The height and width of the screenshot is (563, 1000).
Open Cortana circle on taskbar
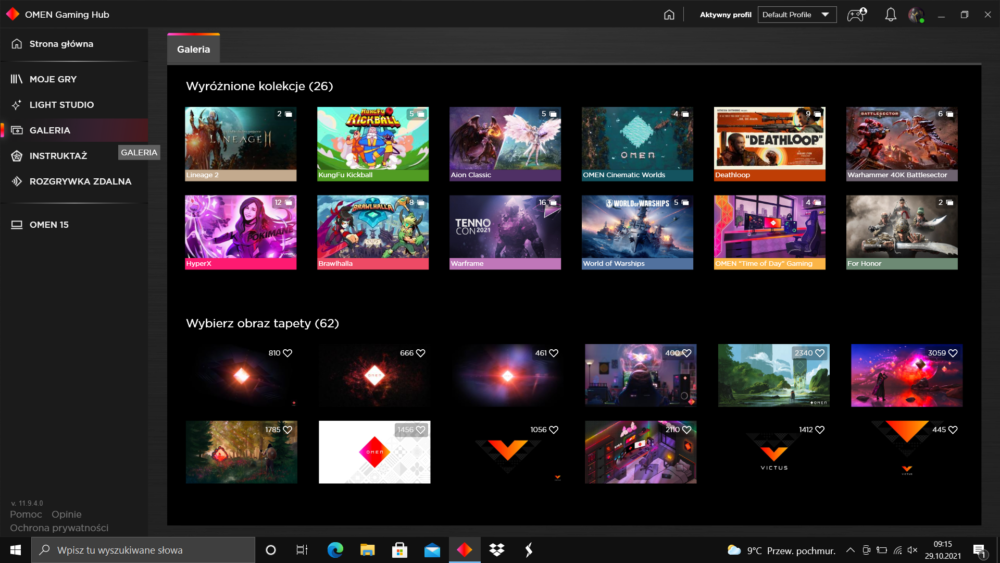tap(270, 550)
